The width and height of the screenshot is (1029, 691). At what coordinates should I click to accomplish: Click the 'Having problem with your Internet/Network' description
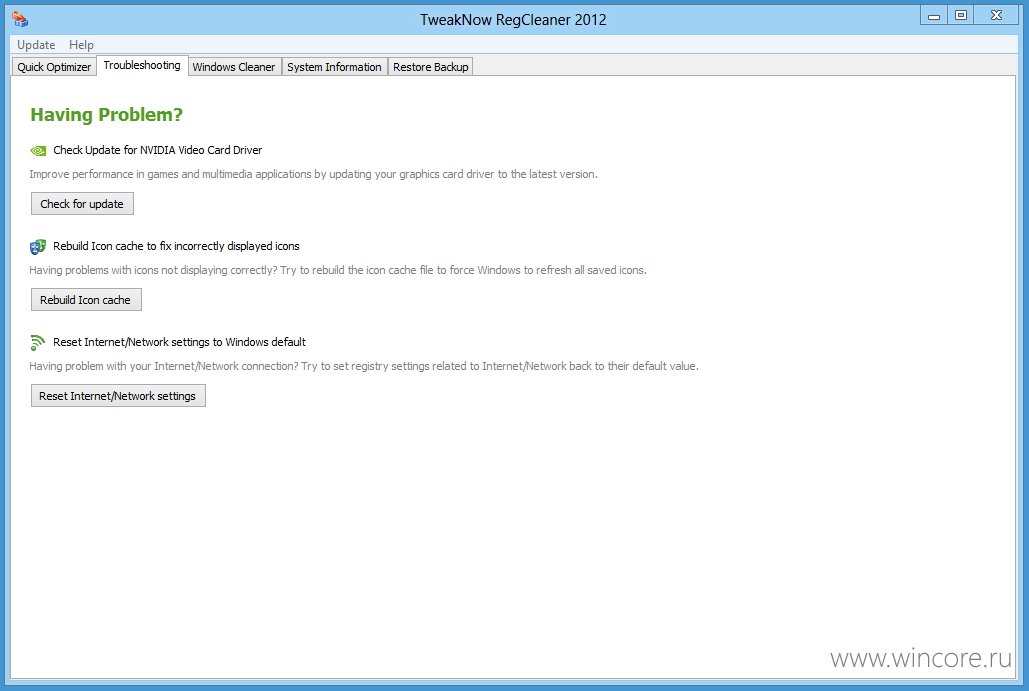click(x=364, y=366)
